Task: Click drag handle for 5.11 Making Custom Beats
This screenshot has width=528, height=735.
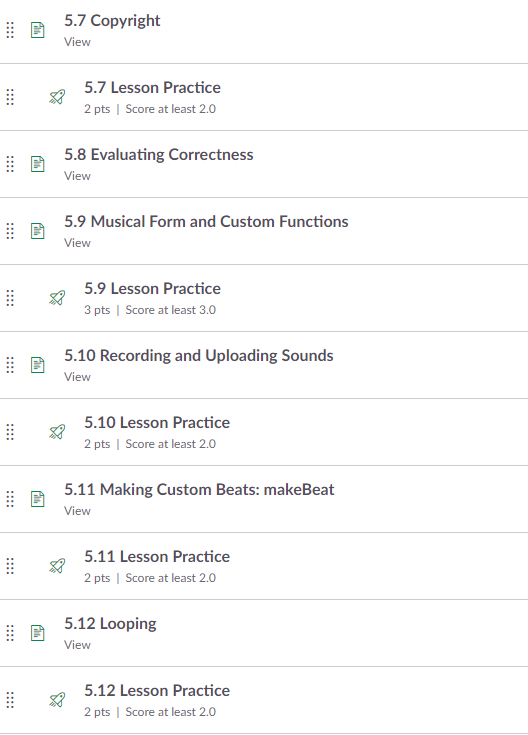Action: click(x=10, y=499)
